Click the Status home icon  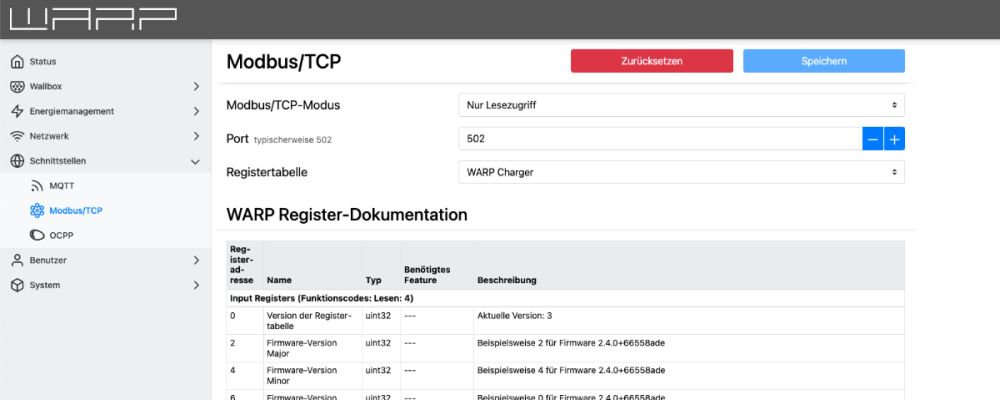click(17, 62)
